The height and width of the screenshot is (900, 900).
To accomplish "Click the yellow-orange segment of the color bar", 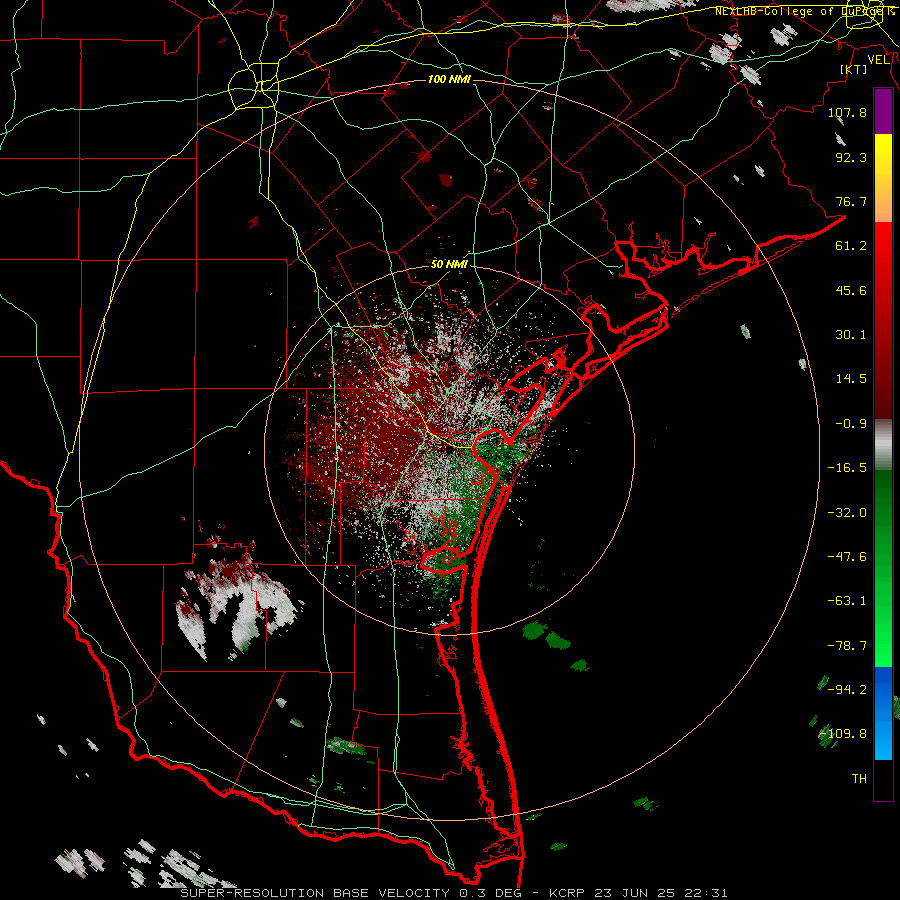I will [883, 178].
